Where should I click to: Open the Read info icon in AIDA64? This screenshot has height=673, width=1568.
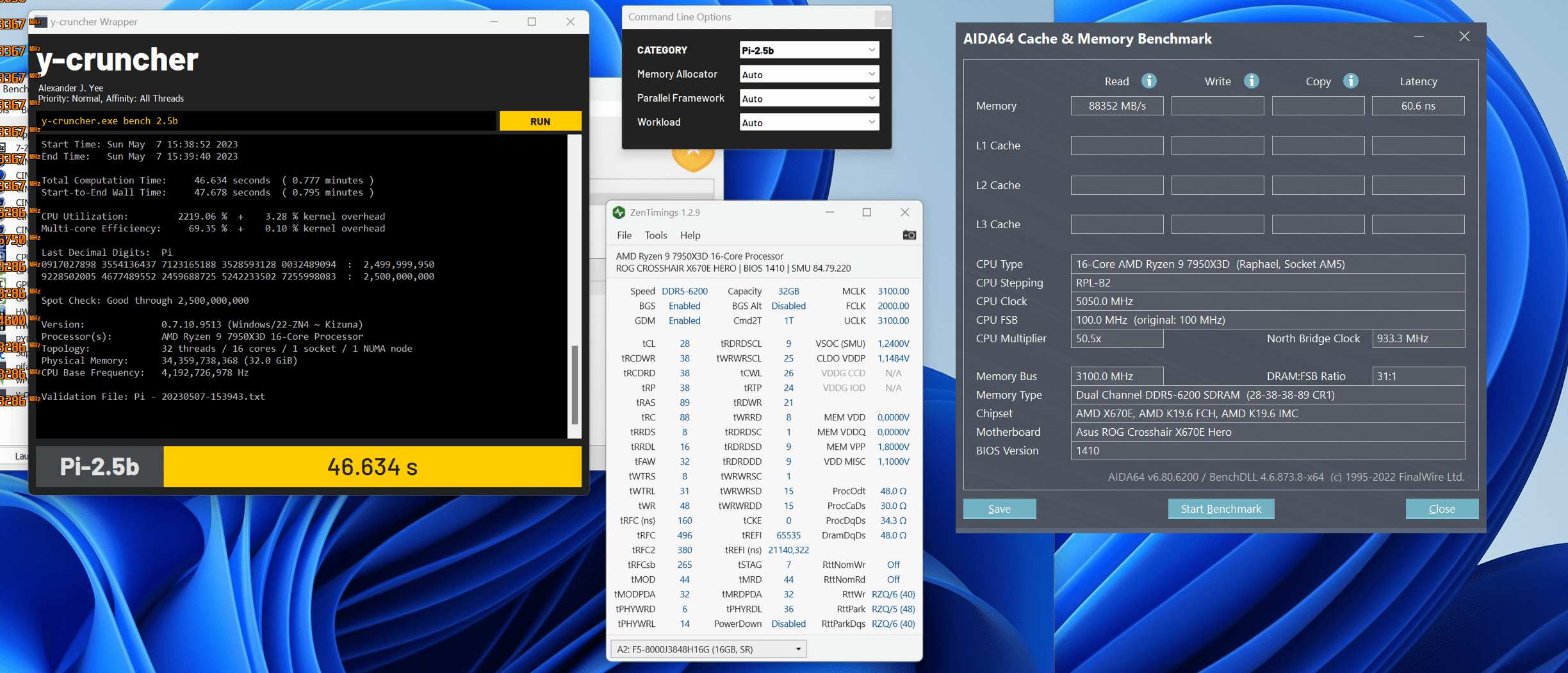click(1149, 81)
